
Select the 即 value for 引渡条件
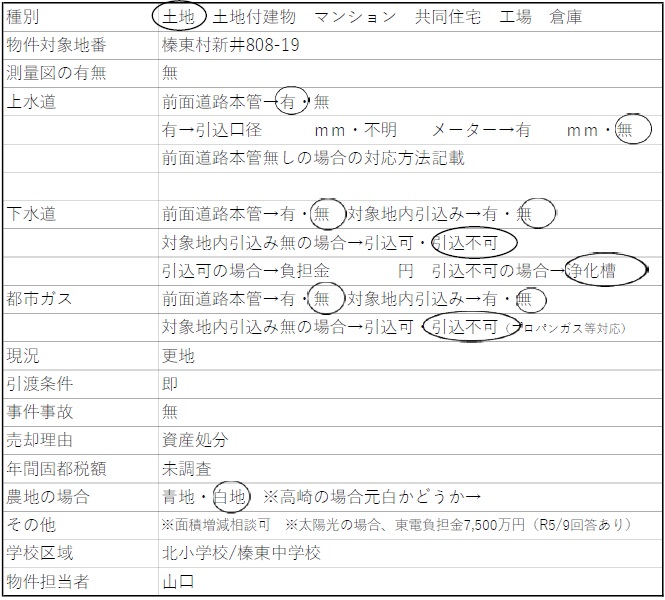click(x=170, y=384)
